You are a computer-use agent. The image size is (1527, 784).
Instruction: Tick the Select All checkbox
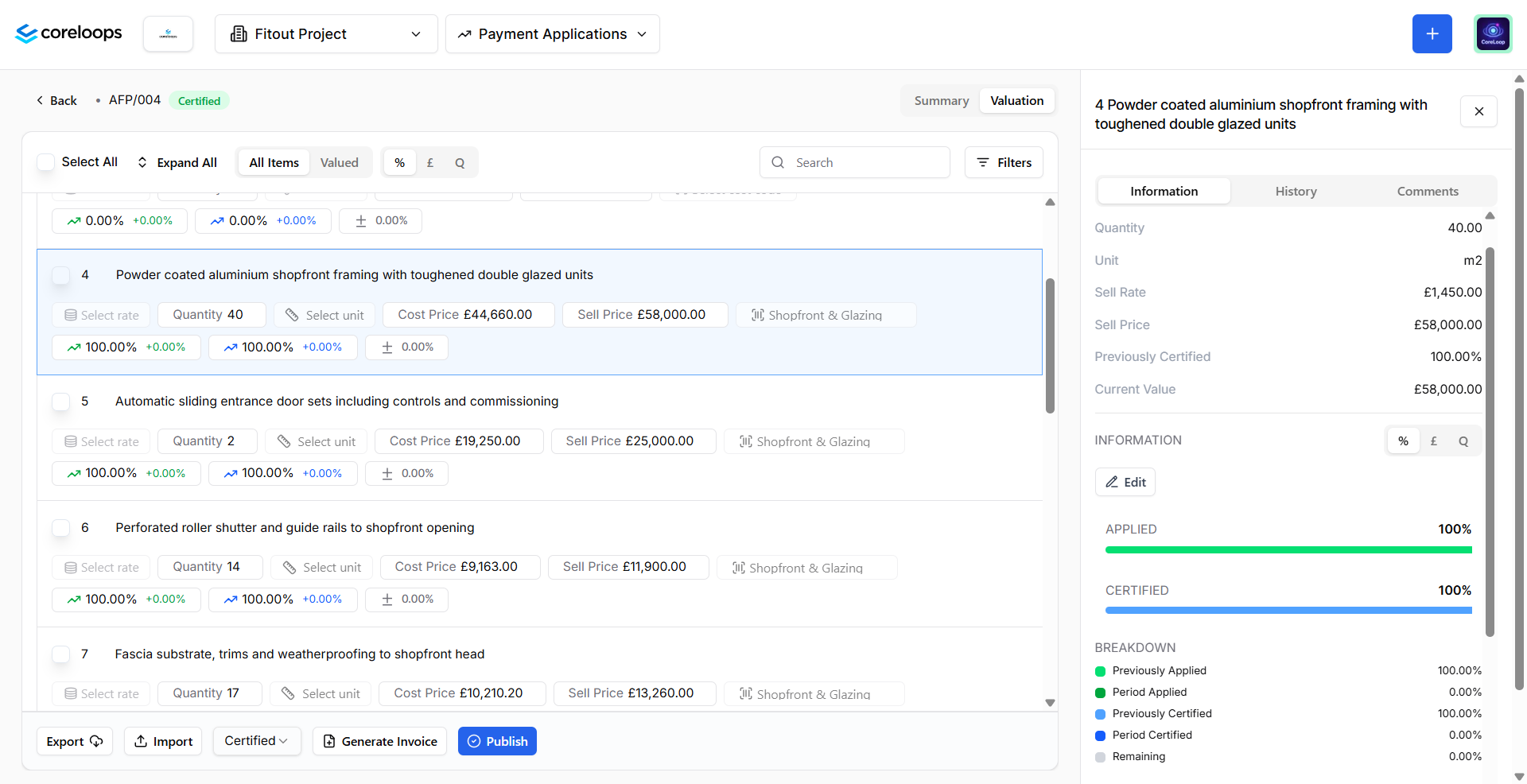(x=46, y=162)
